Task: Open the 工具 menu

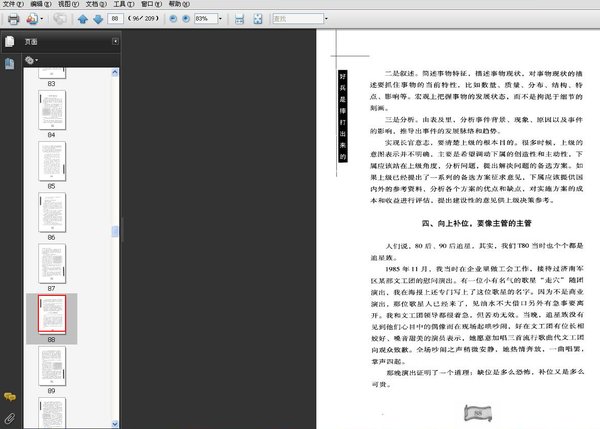Action: (x=124, y=4)
